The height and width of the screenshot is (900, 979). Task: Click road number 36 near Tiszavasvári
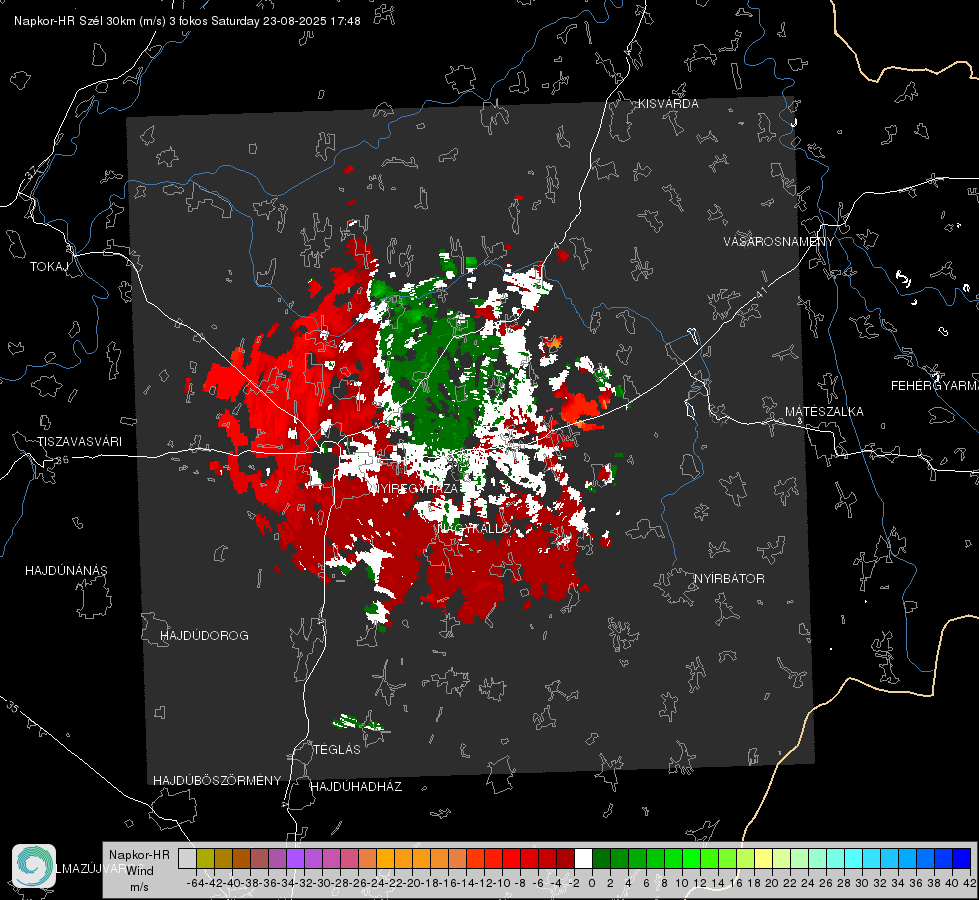(62, 460)
